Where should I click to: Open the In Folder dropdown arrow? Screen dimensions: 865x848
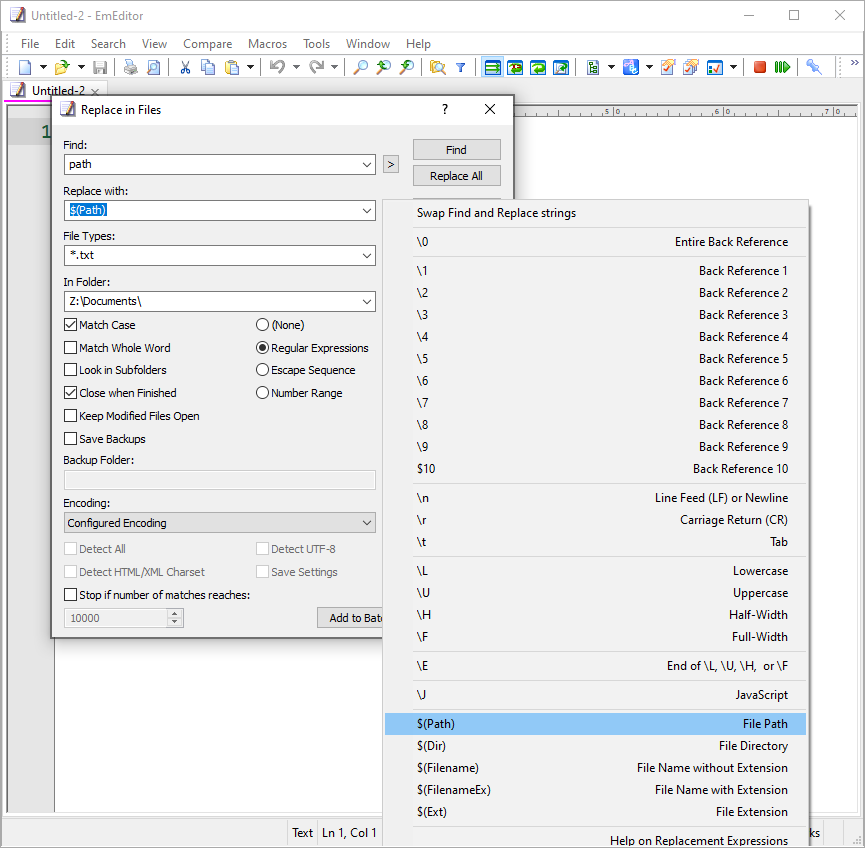tap(367, 301)
